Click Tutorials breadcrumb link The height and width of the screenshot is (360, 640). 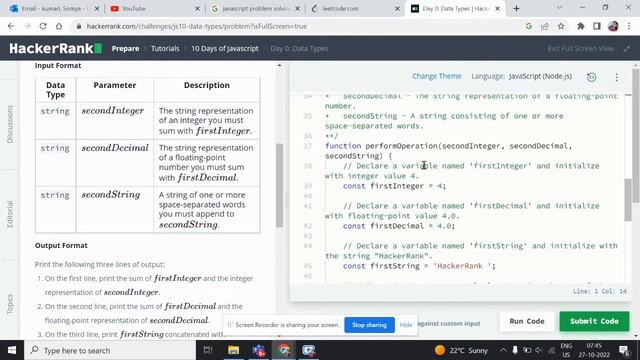tap(165, 49)
